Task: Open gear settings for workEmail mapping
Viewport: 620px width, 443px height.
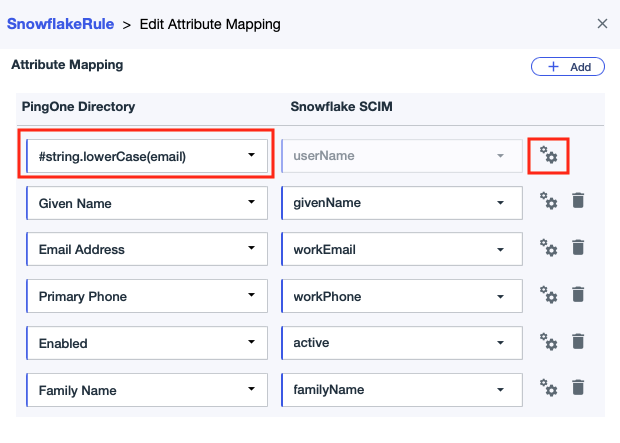Action: tap(548, 248)
